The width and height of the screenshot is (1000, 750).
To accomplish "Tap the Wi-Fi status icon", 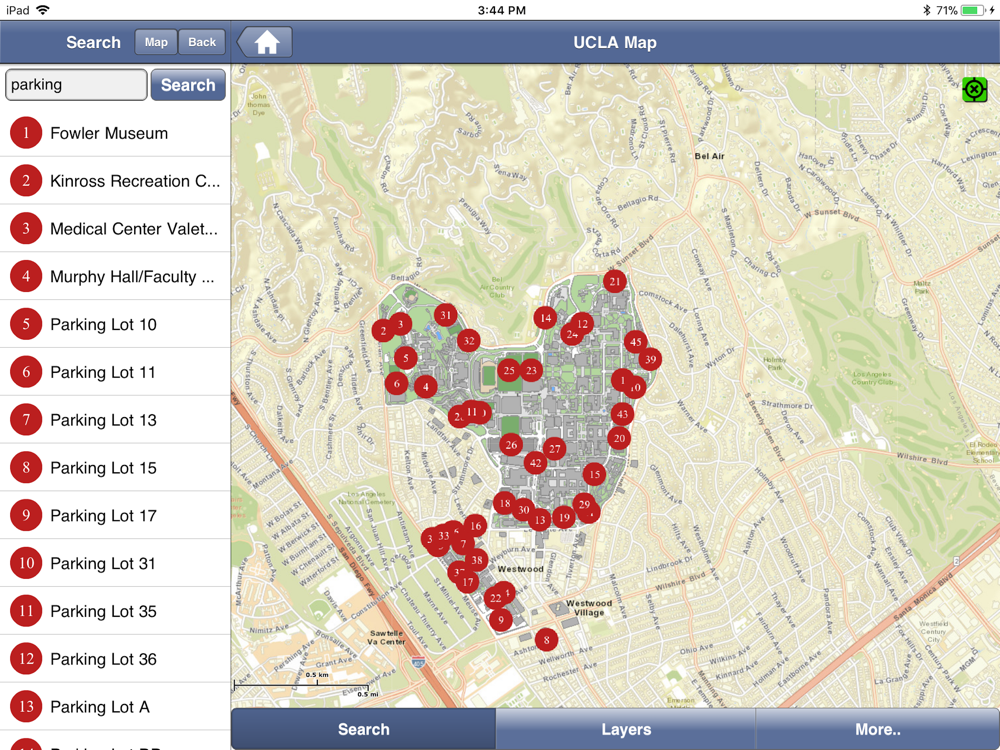I will point(43,10).
